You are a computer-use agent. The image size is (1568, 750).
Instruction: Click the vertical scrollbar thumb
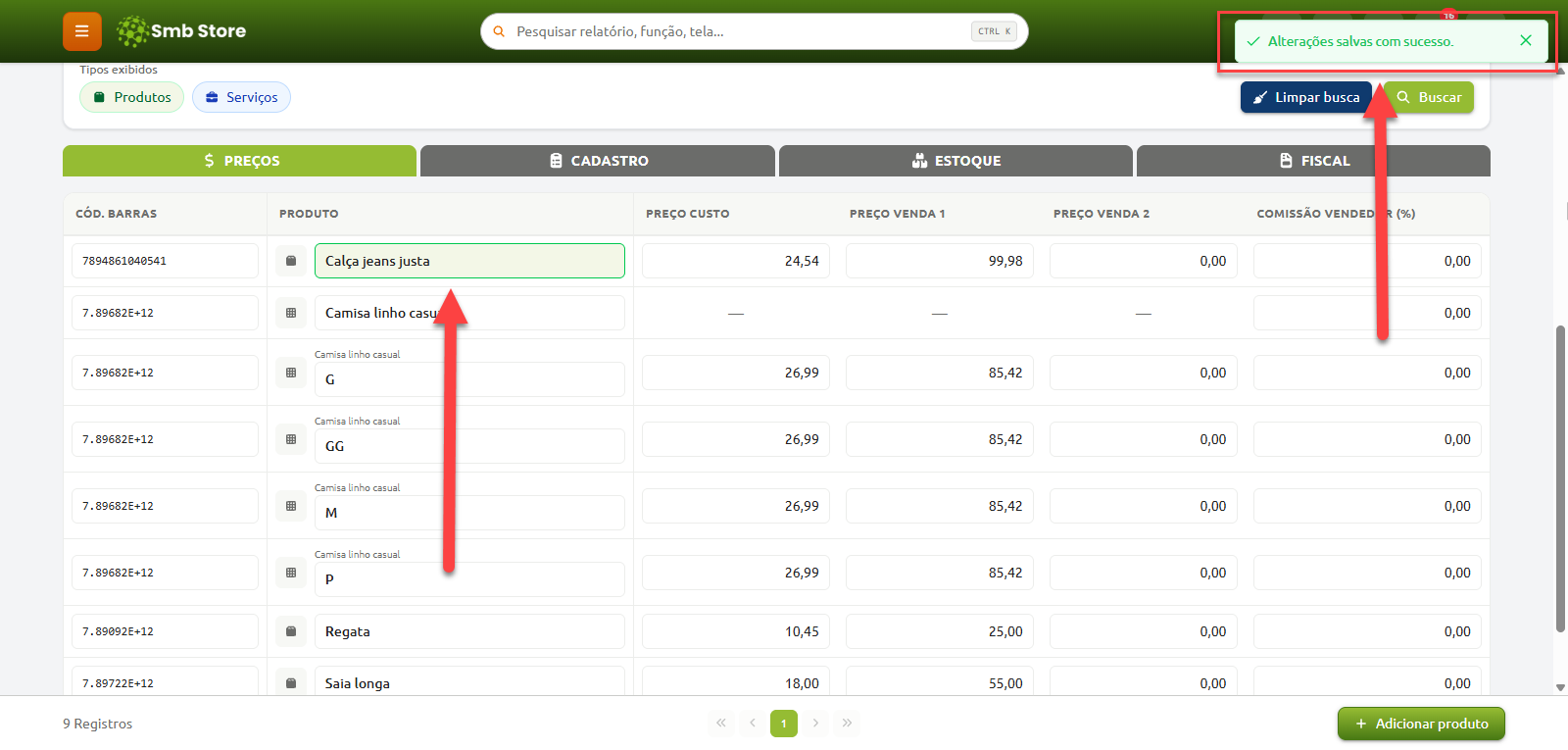1561,478
